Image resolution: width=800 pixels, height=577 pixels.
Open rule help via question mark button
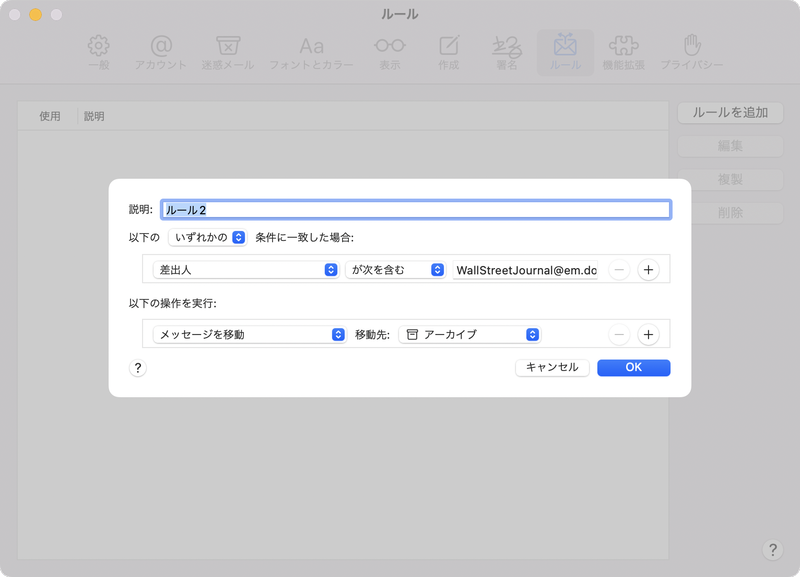pyautogui.click(x=137, y=368)
